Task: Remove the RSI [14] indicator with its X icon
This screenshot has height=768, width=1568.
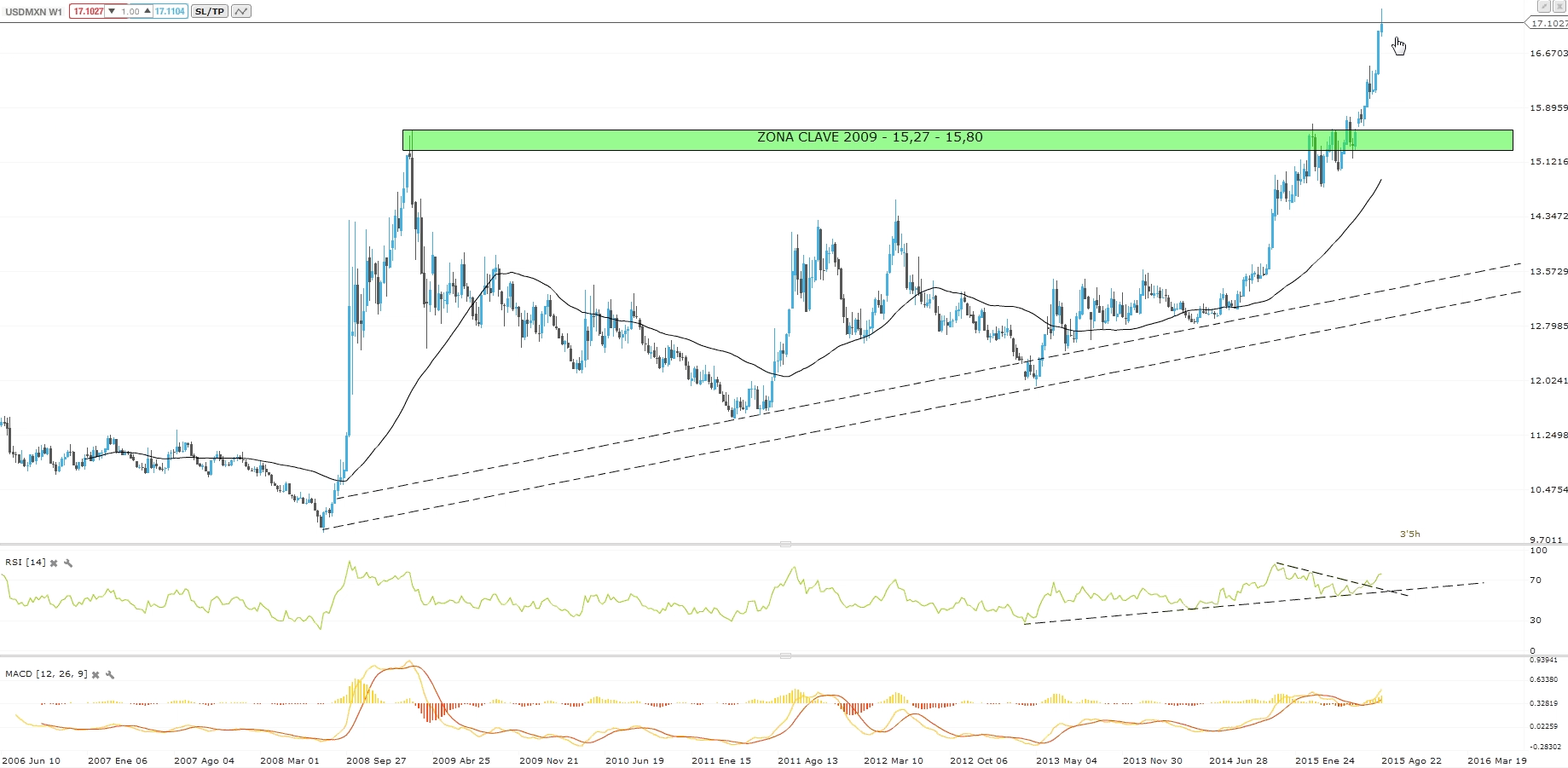Action: tap(54, 563)
